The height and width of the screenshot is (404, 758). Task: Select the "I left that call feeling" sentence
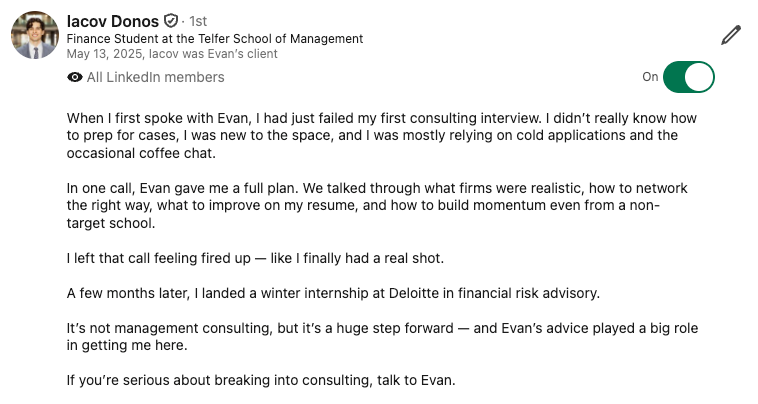coord(255,258)
